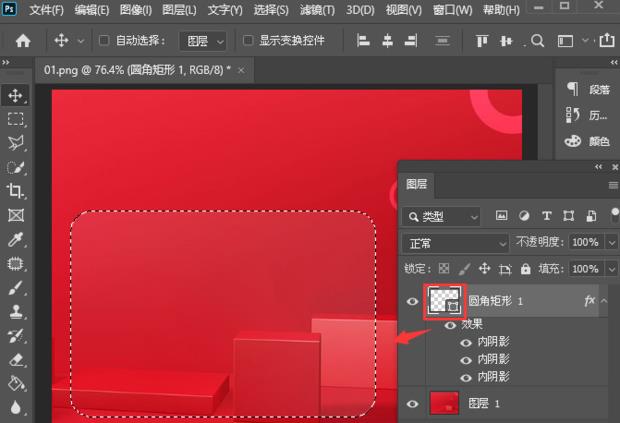Pick the Eraser tool

pyautogui.click(x=15, y=359)
